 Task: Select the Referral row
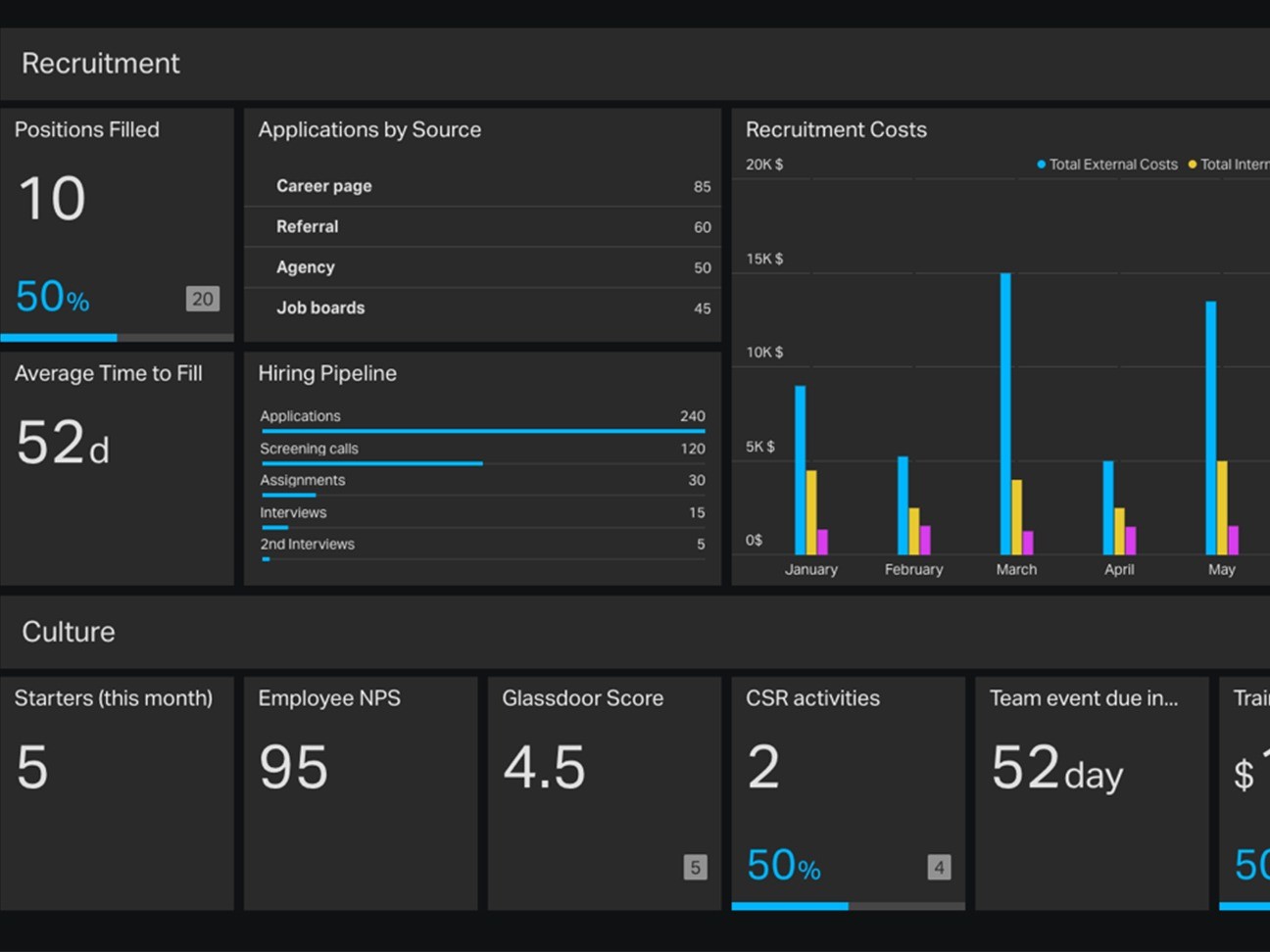(482, 226)
